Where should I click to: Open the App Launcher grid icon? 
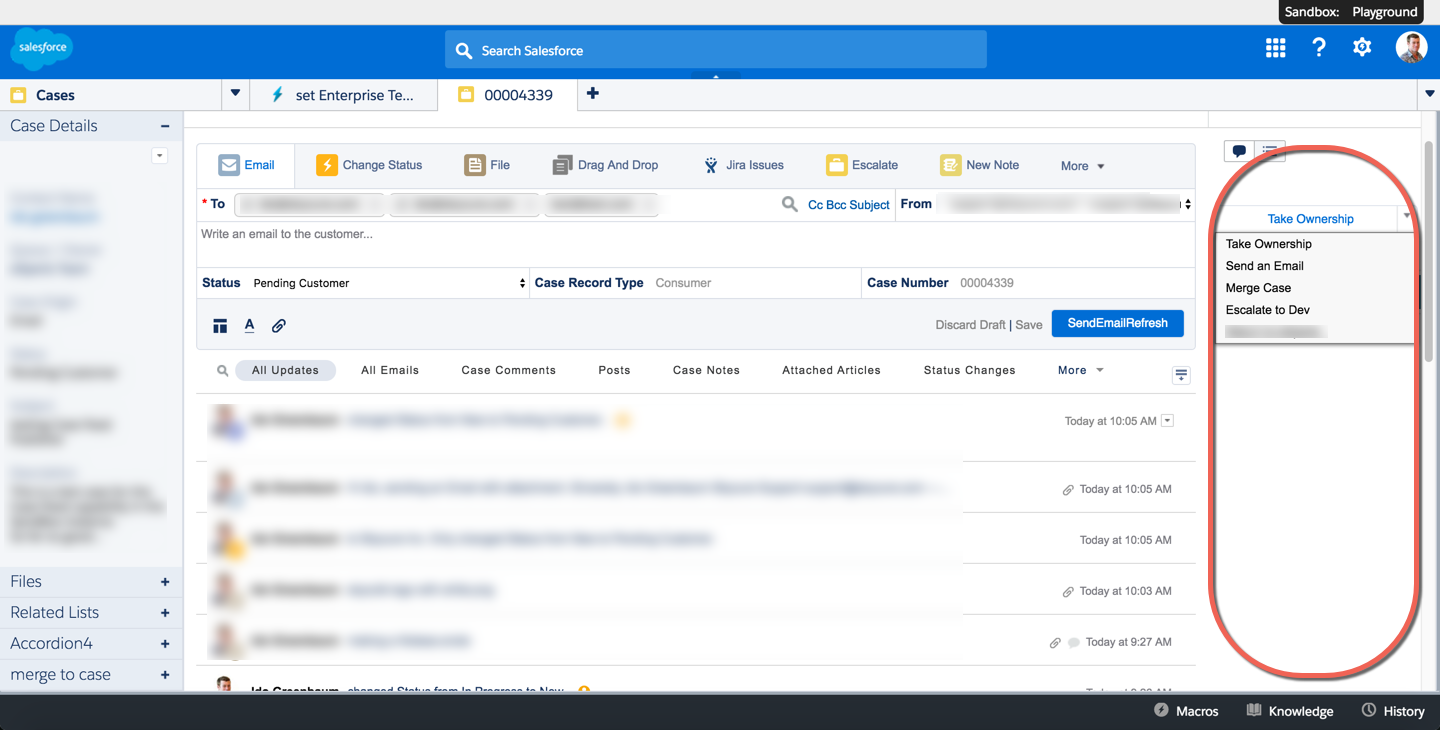tap(1275, 48)
